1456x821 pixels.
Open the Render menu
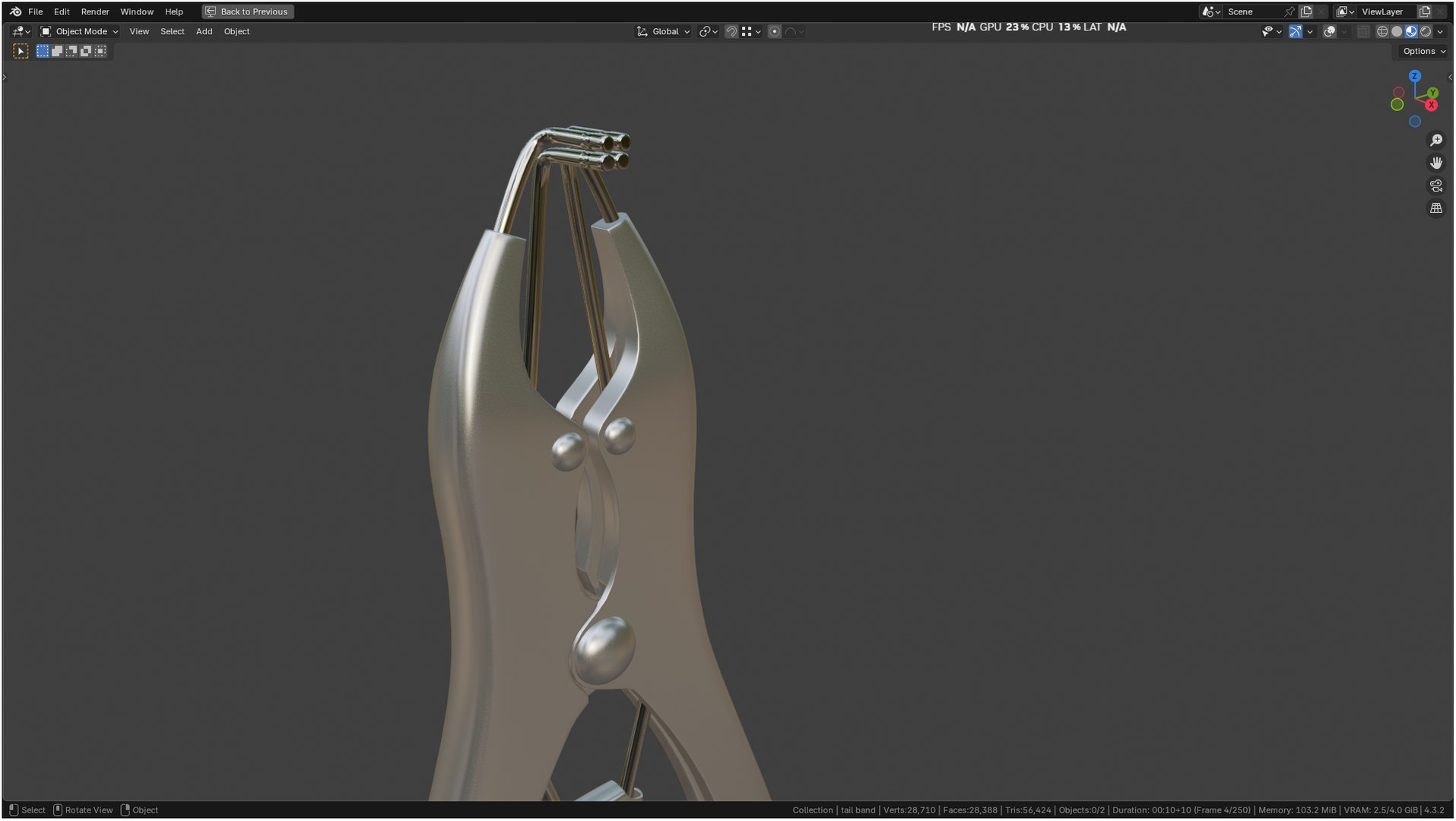(95, 11)
